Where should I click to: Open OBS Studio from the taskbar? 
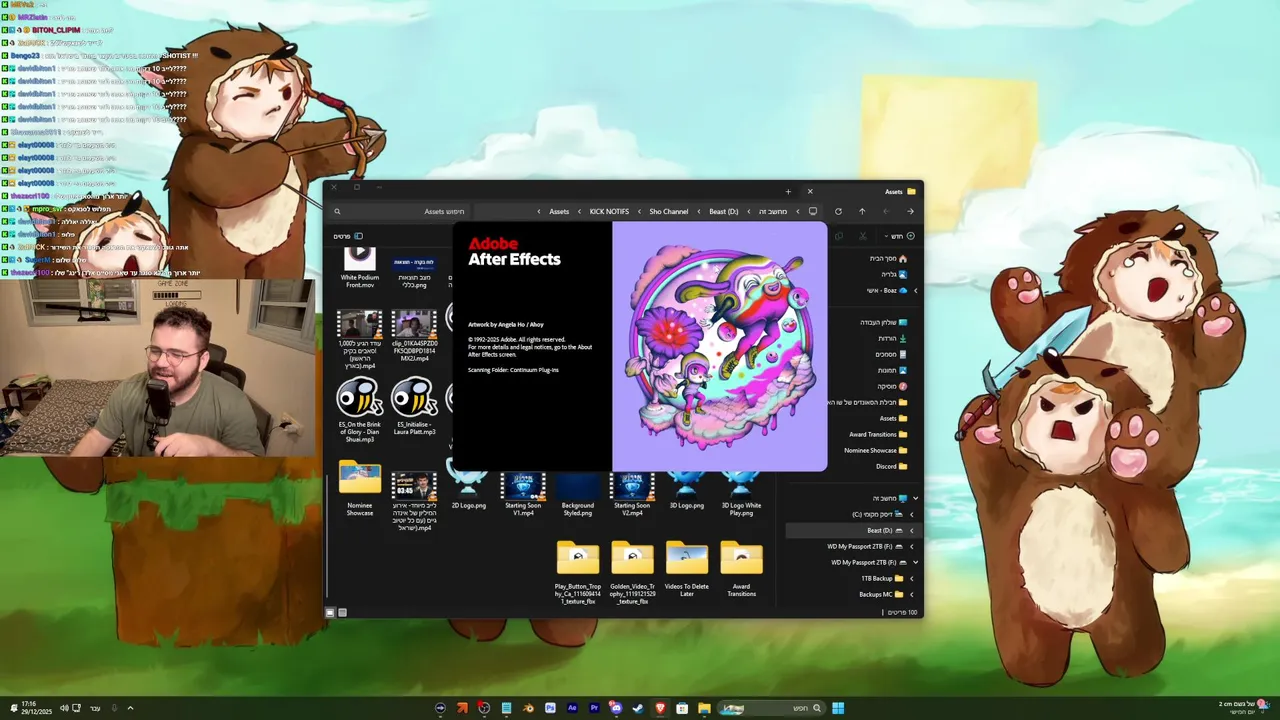pyautogui.click(x=484, y=708)
